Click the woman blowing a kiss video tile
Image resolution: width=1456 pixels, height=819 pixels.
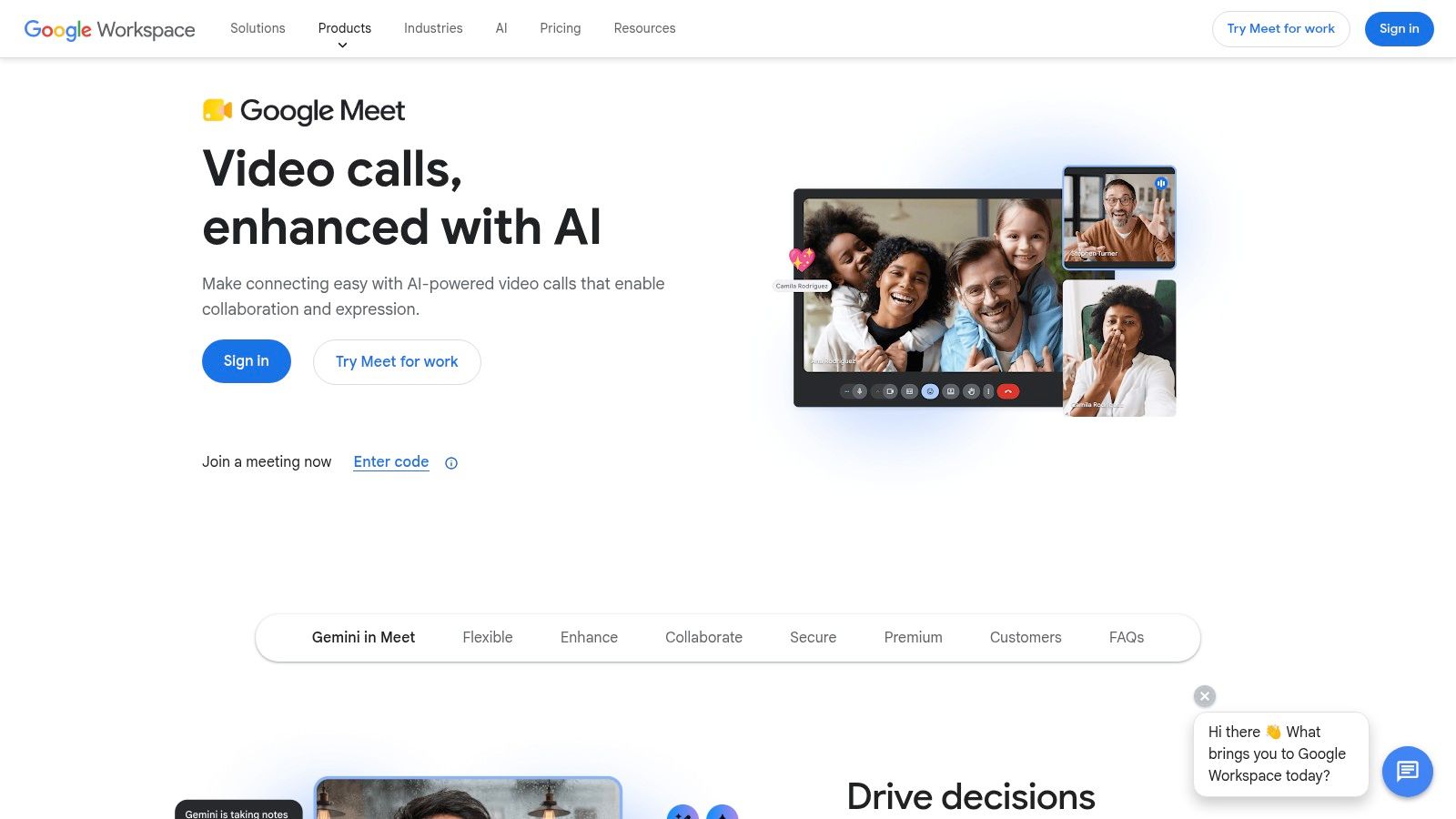[1119, 349]
